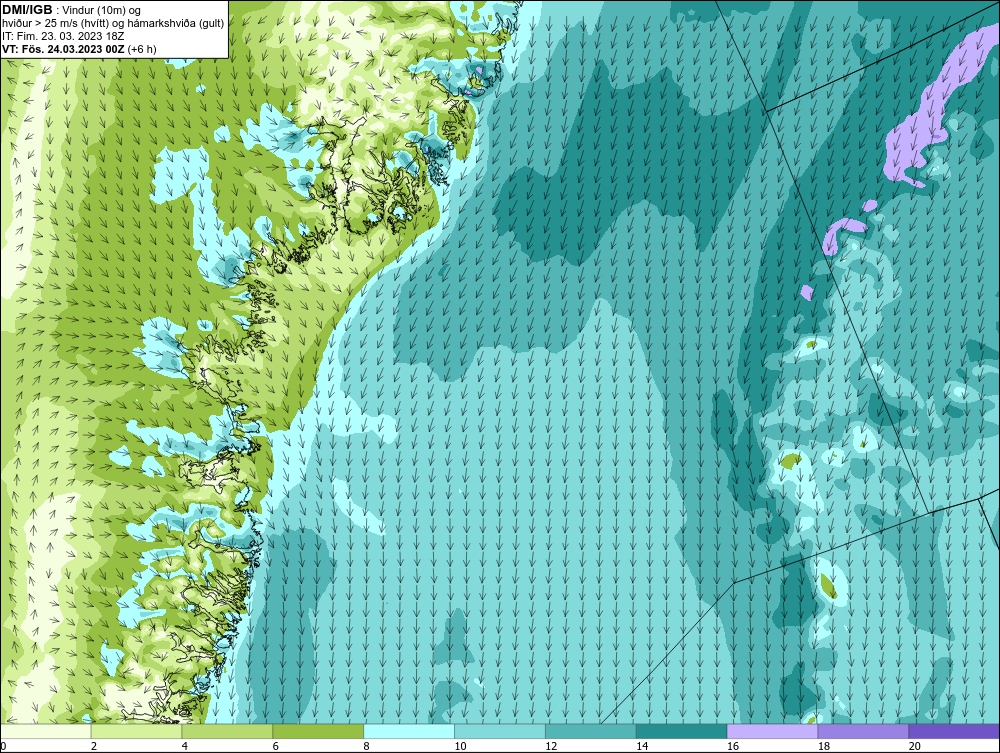The height and width of the screenshot is (753, 1000).
Task: Click the legend tick label '4'
Action: (184, 746)
